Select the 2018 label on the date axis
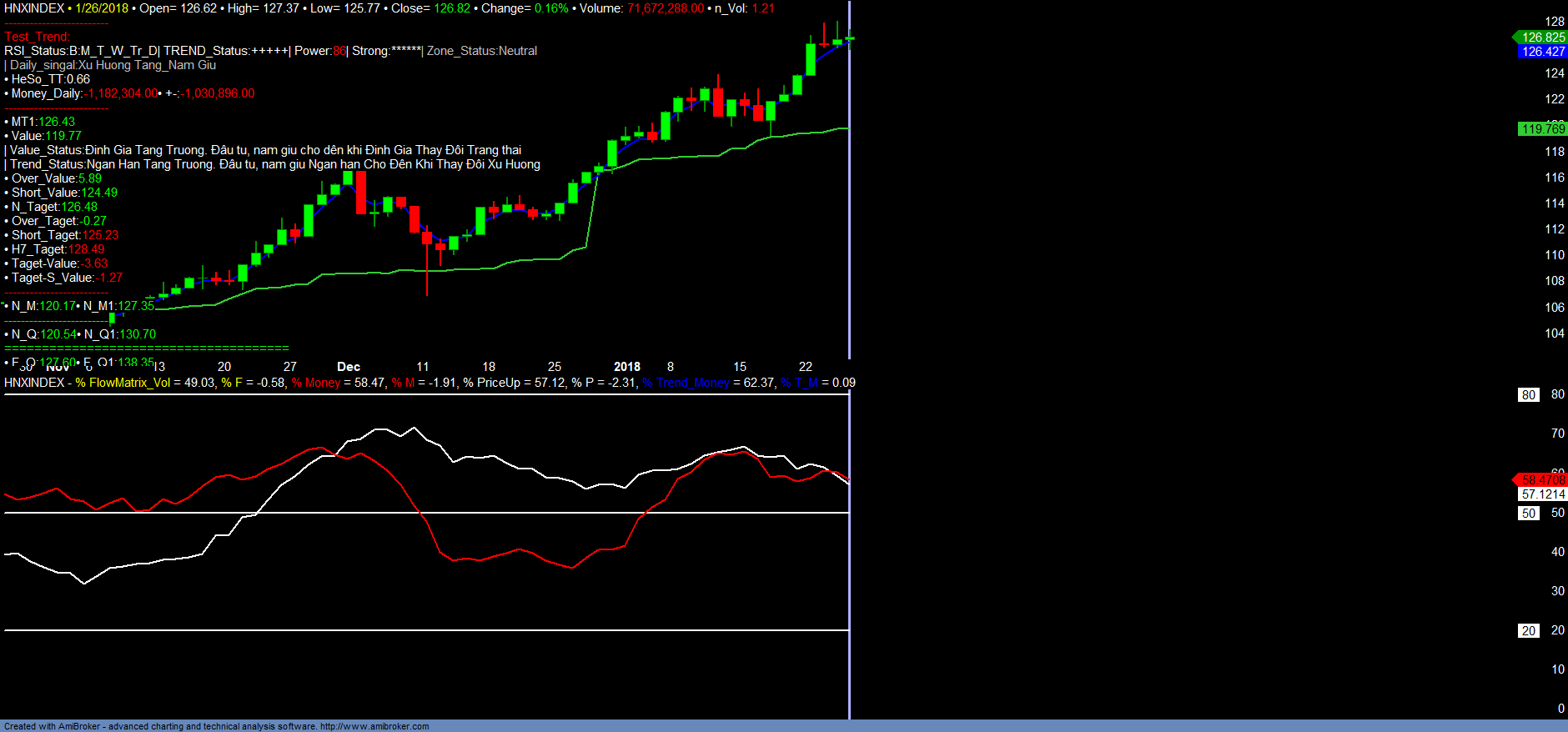 coord(626,367)
